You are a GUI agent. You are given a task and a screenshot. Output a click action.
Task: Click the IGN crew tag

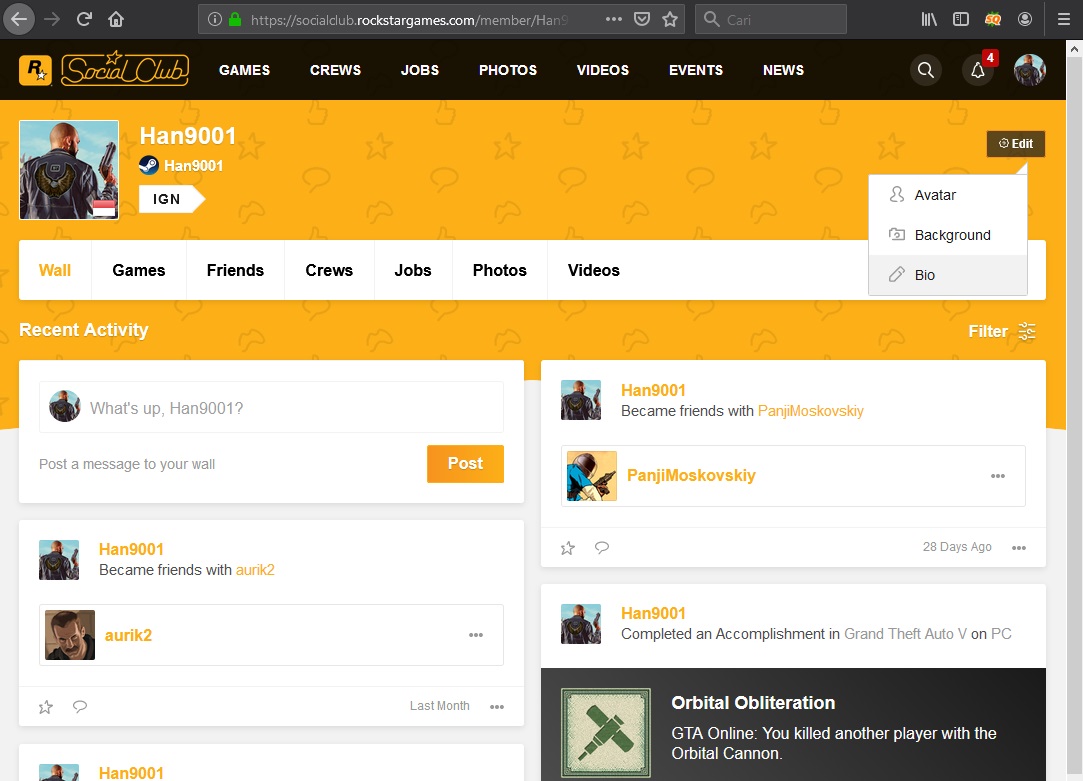[171, 199]
